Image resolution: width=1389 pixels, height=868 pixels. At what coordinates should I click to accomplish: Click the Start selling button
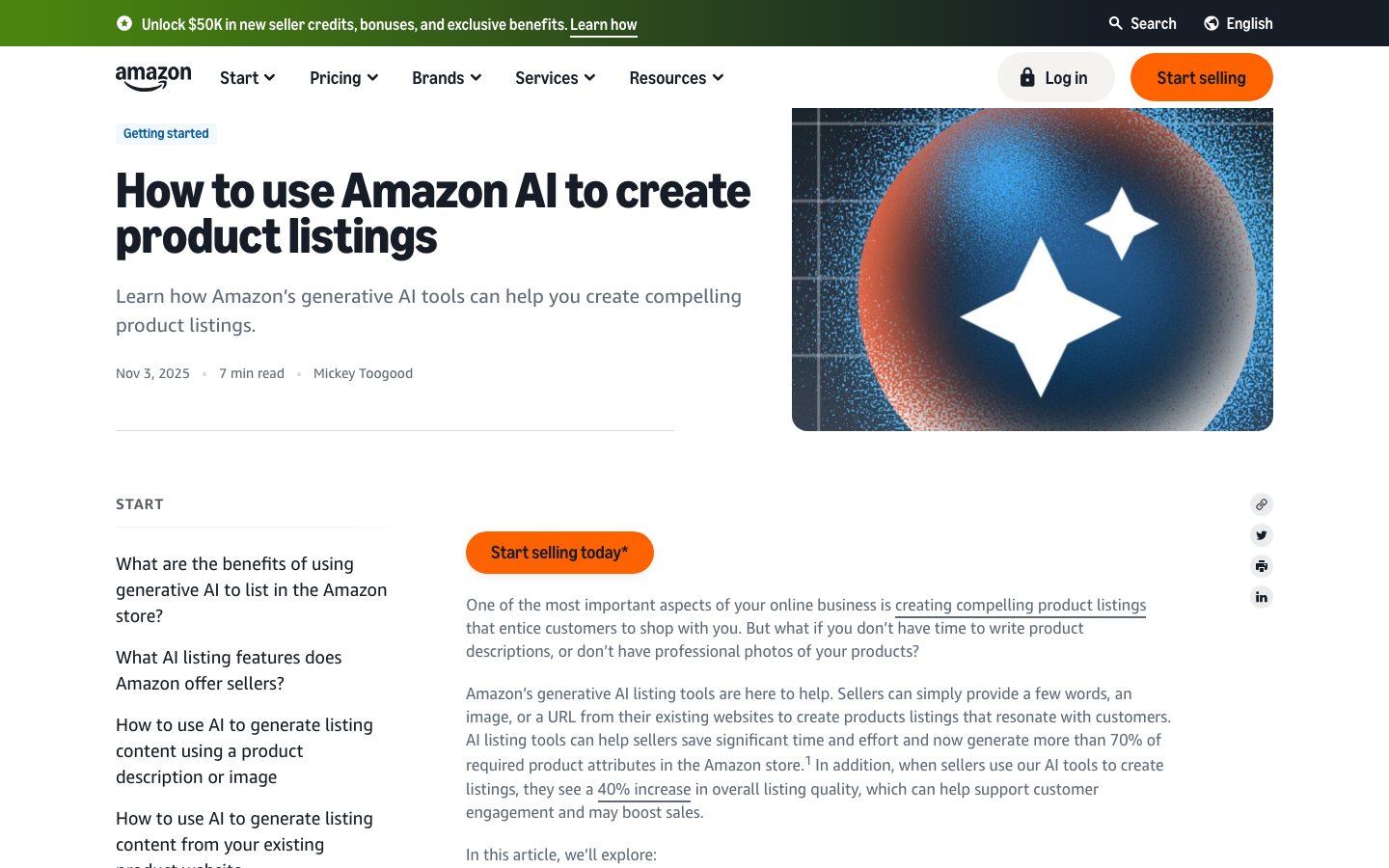(1202, 77)
